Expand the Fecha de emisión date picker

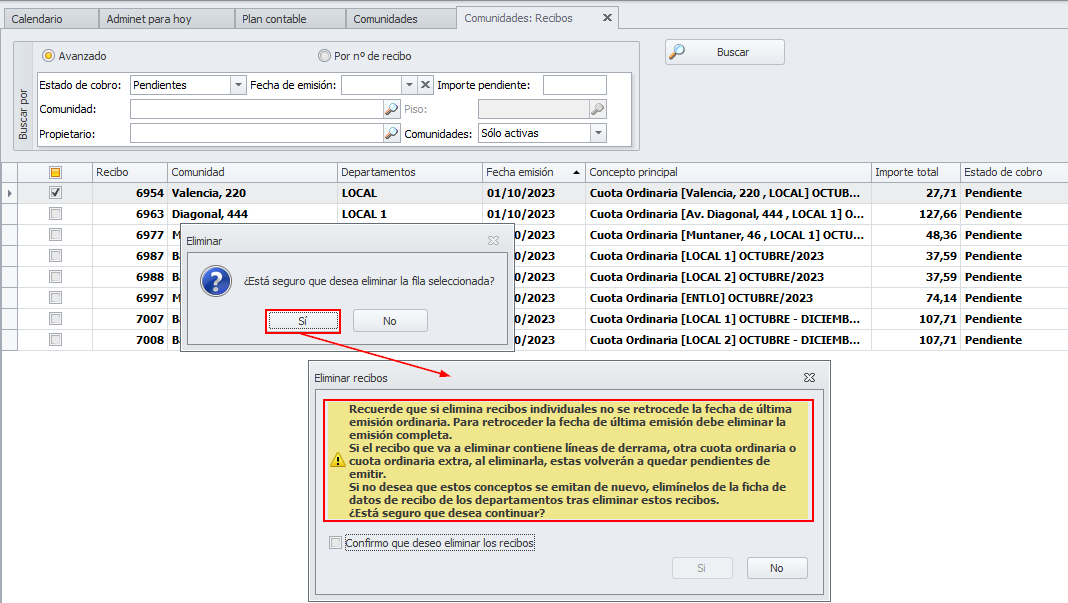pos(408,85)
